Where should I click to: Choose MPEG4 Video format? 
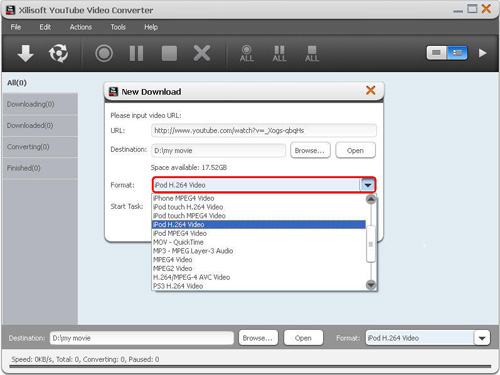tap(259, 260)
